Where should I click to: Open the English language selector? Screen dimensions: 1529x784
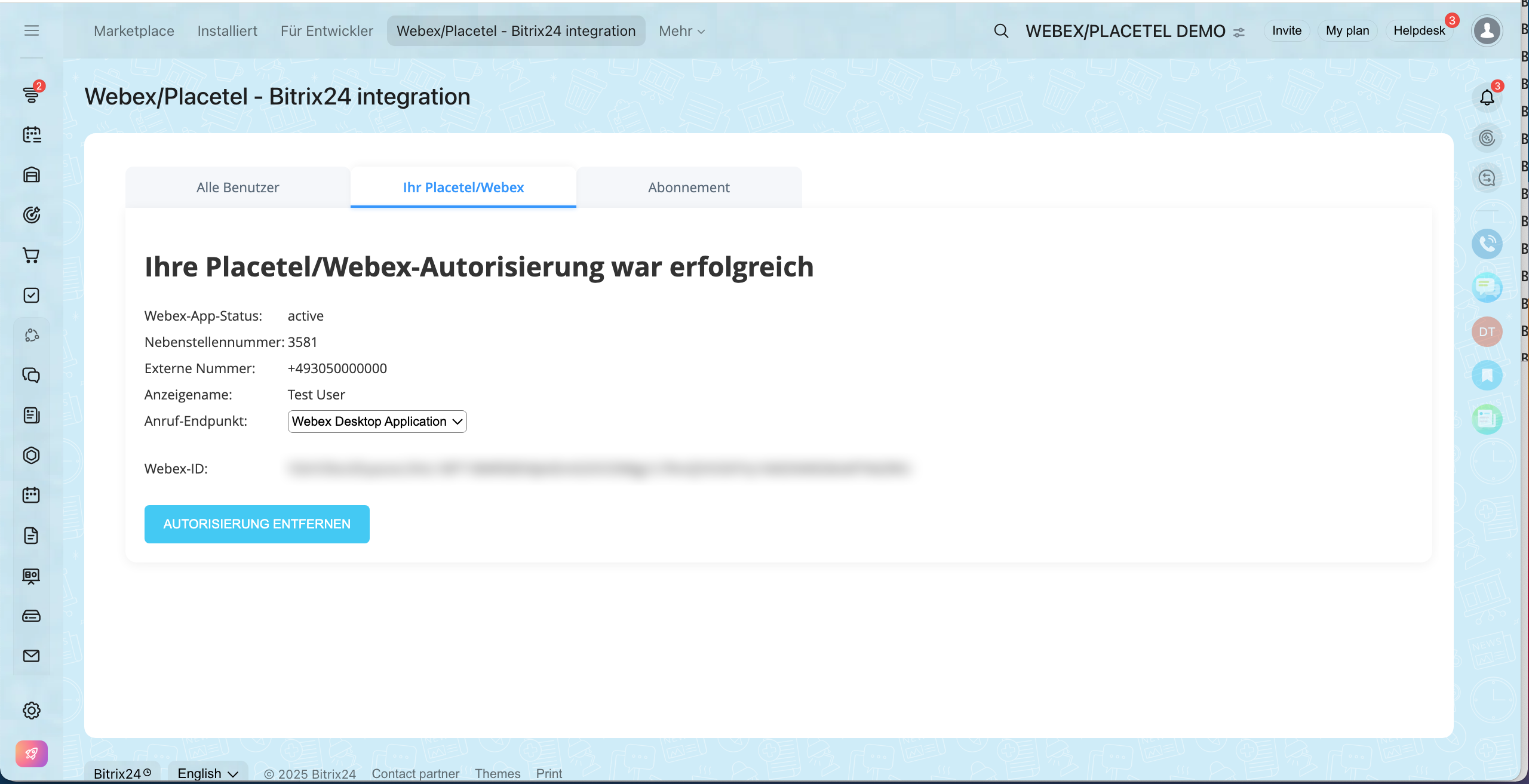click(207, 773)
